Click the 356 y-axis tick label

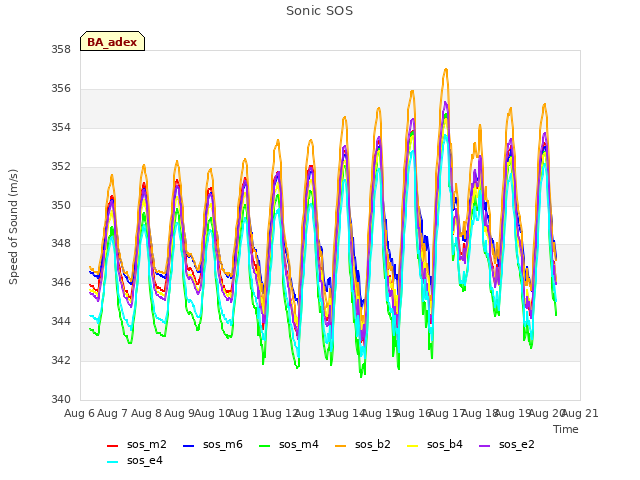coord(61,89)
